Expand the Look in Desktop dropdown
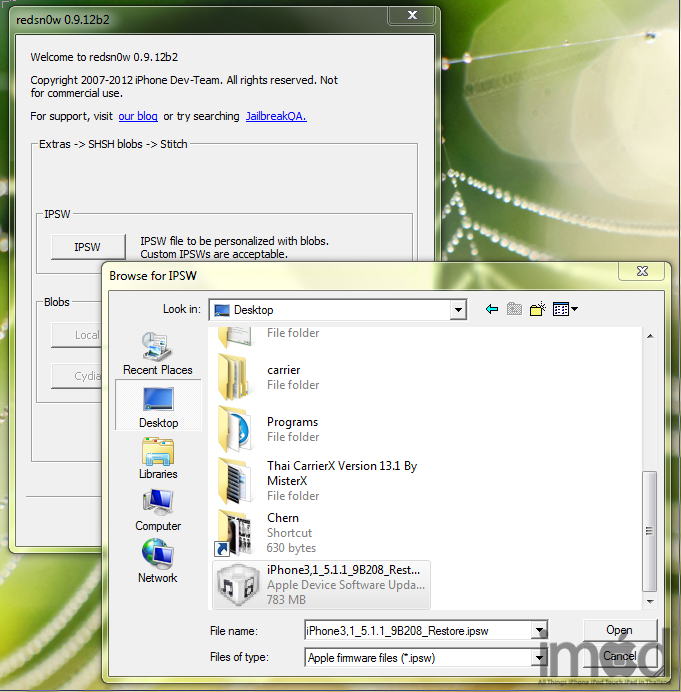The image size is (681, 692). [x=458, y=310]
